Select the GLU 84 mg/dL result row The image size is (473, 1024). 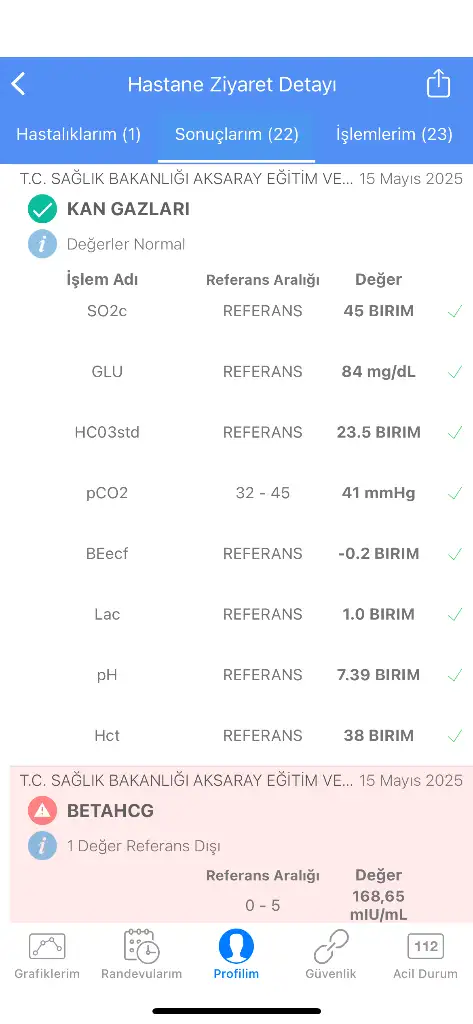point(236,372)
